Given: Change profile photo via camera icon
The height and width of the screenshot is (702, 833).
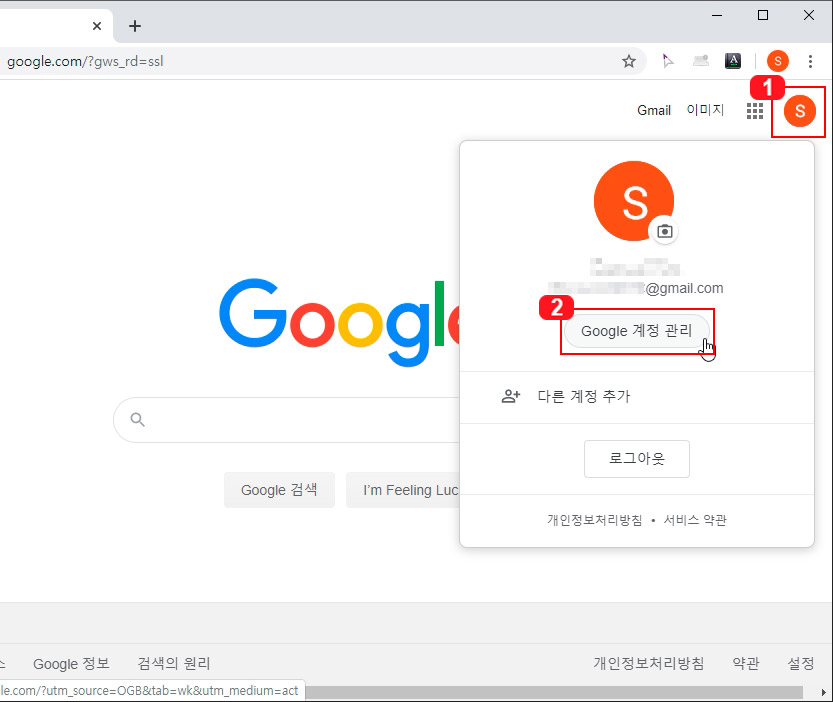Looking at the screenshot, I should (x=665, y=231).
